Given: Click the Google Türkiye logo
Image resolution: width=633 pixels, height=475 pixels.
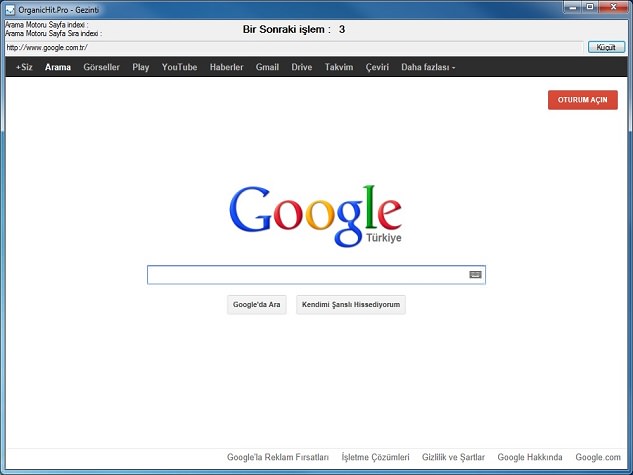Looking at the screenshot, I should tap(316, 216).
